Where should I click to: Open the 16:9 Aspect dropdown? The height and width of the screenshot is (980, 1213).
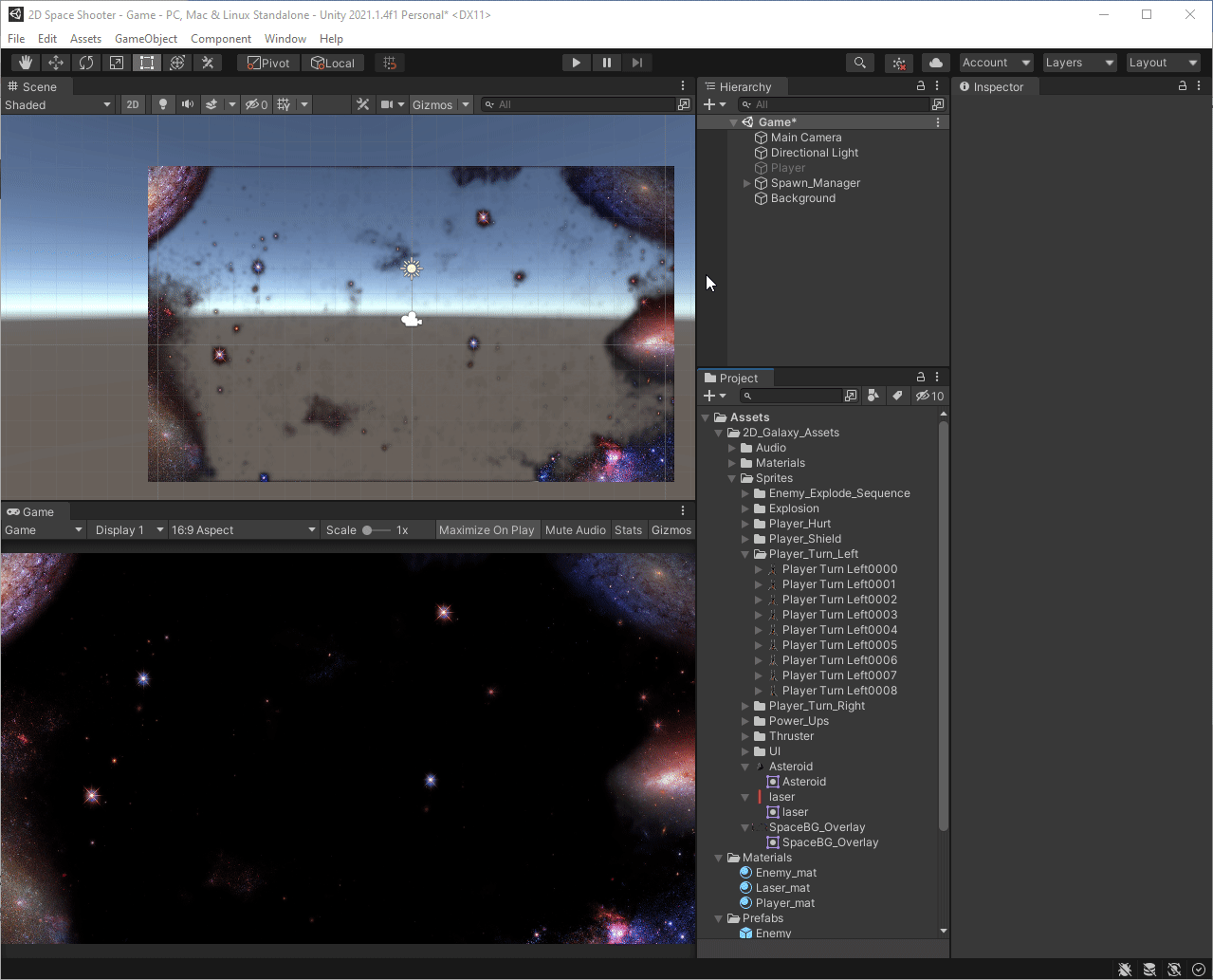(x=243, y=530)
